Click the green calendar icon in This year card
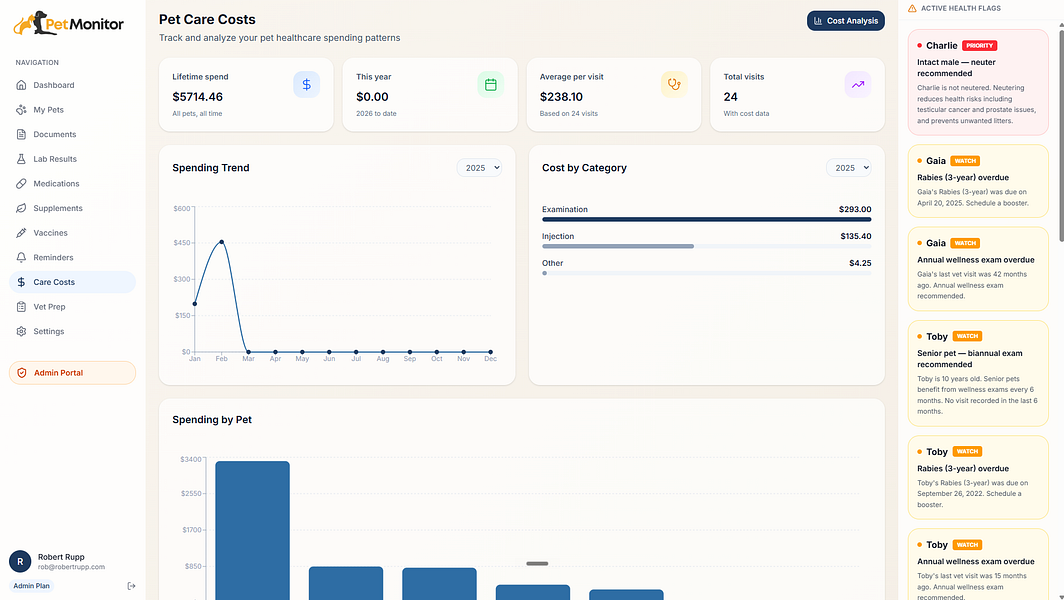The image size is (1064, 600). [491, 85]
